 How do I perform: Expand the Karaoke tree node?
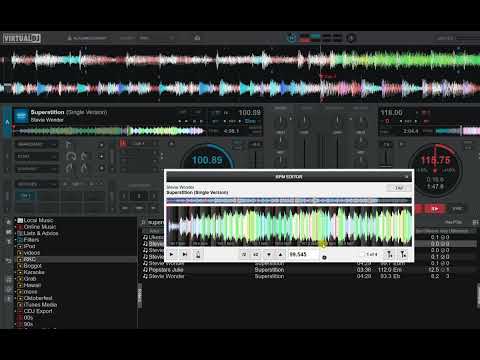15,272
